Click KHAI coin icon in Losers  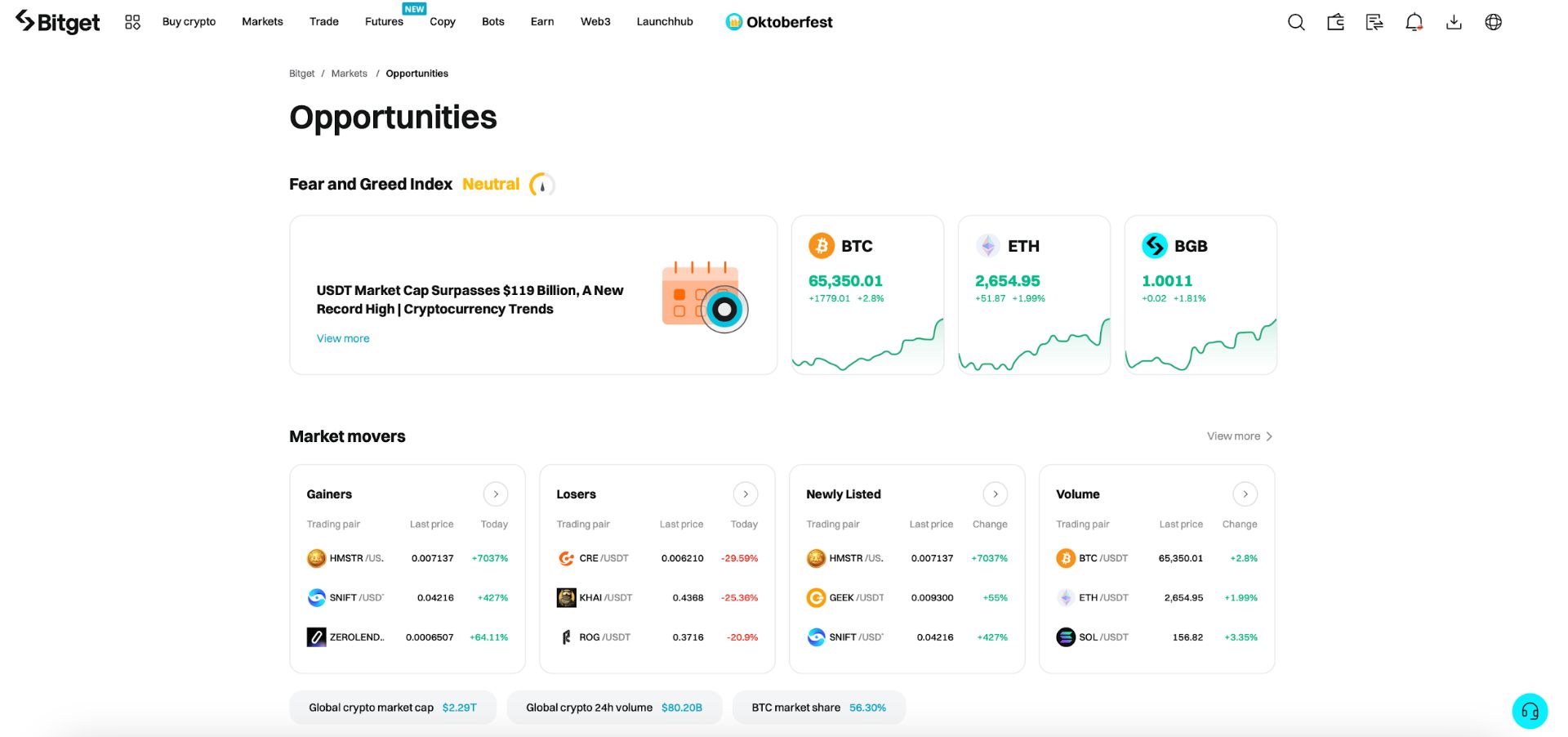[x=566, y=597]
